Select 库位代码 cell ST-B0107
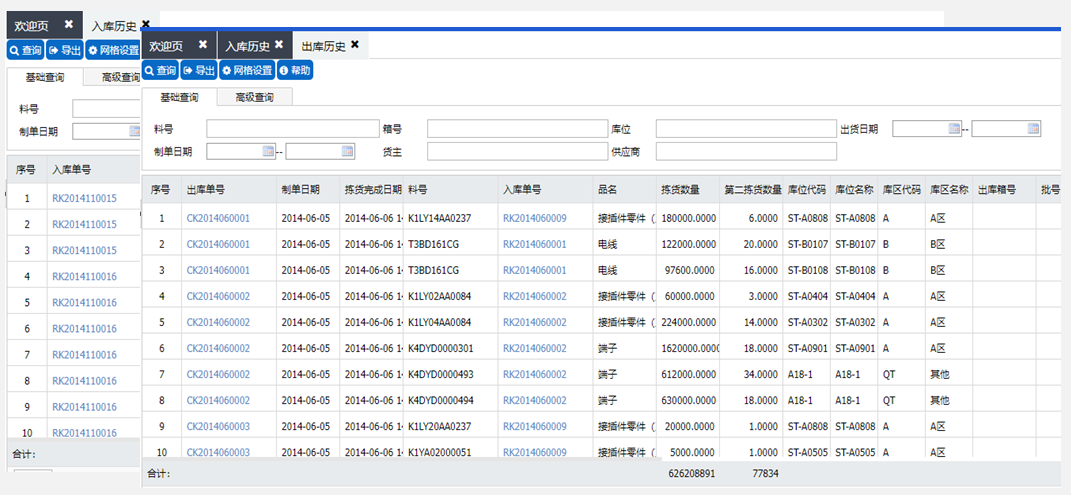 coord(807,244)
